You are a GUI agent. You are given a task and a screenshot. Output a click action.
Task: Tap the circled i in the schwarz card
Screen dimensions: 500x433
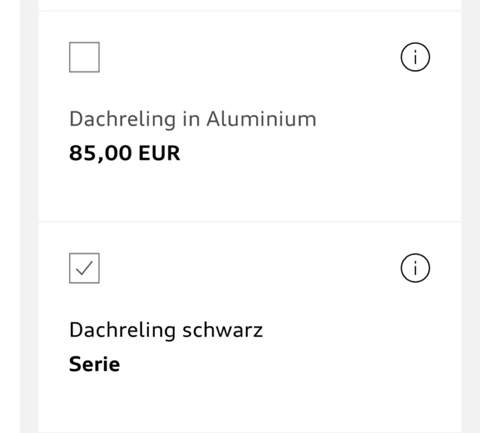click(415, 268)
